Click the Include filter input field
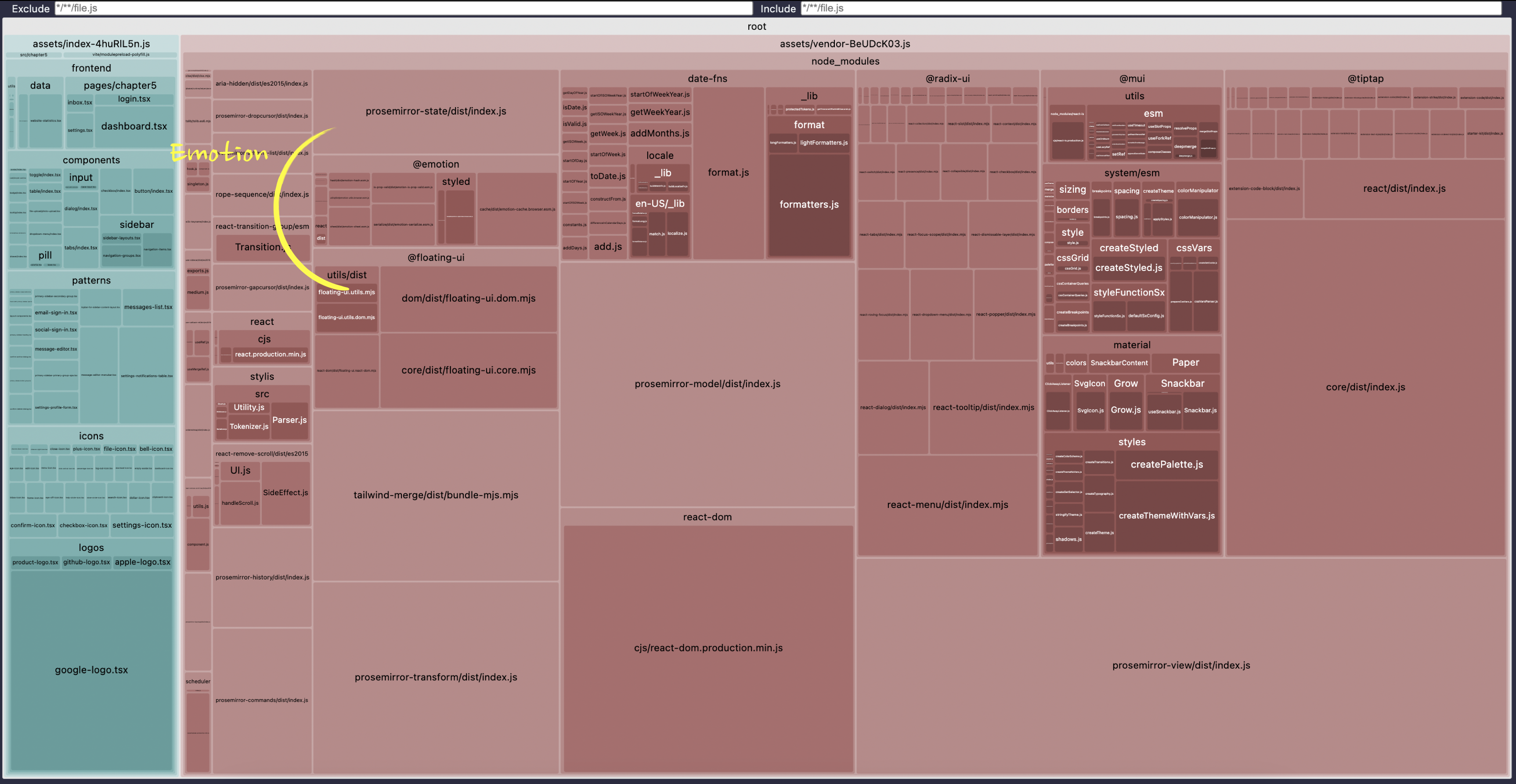 point(1151,8)
